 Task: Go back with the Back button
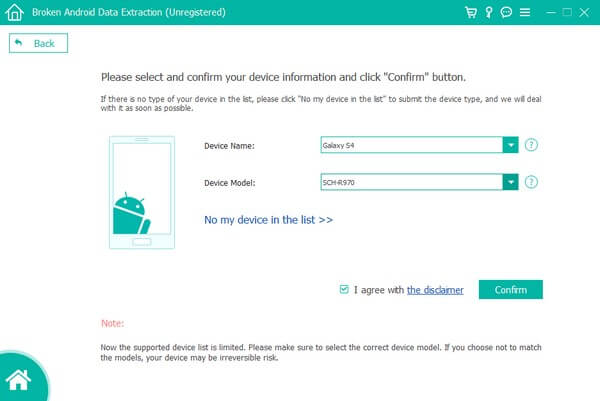(x=38, y=43)
